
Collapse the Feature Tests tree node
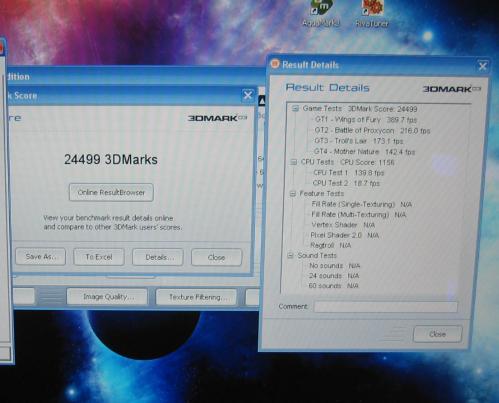pyautogui.click(x=293, y=193)
